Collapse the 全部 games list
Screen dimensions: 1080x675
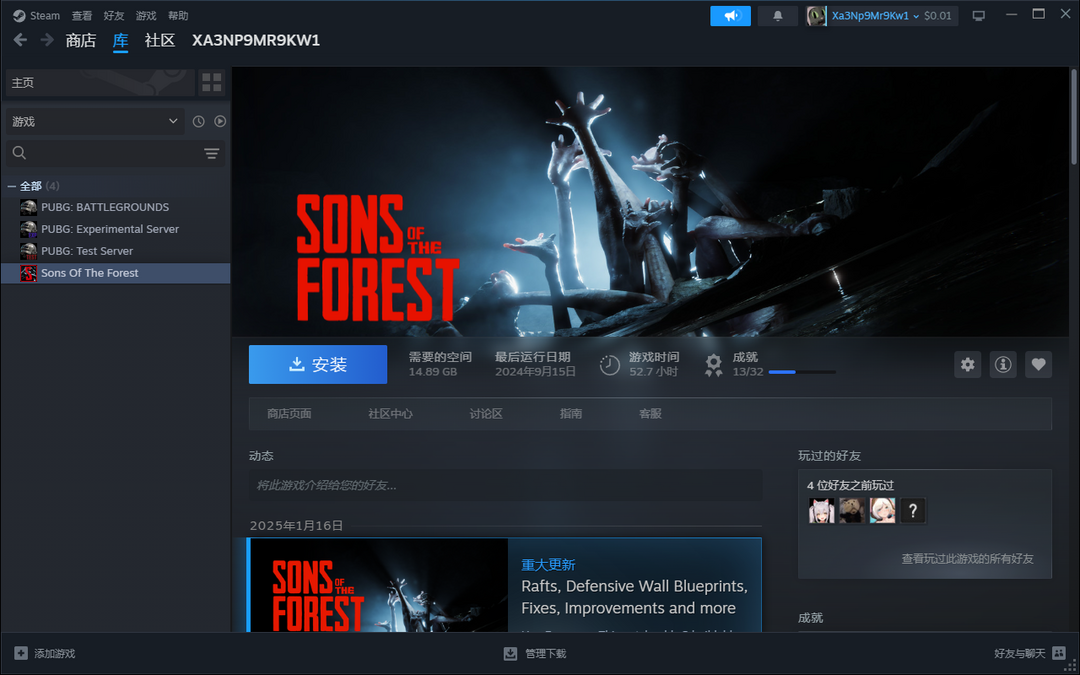12,186
